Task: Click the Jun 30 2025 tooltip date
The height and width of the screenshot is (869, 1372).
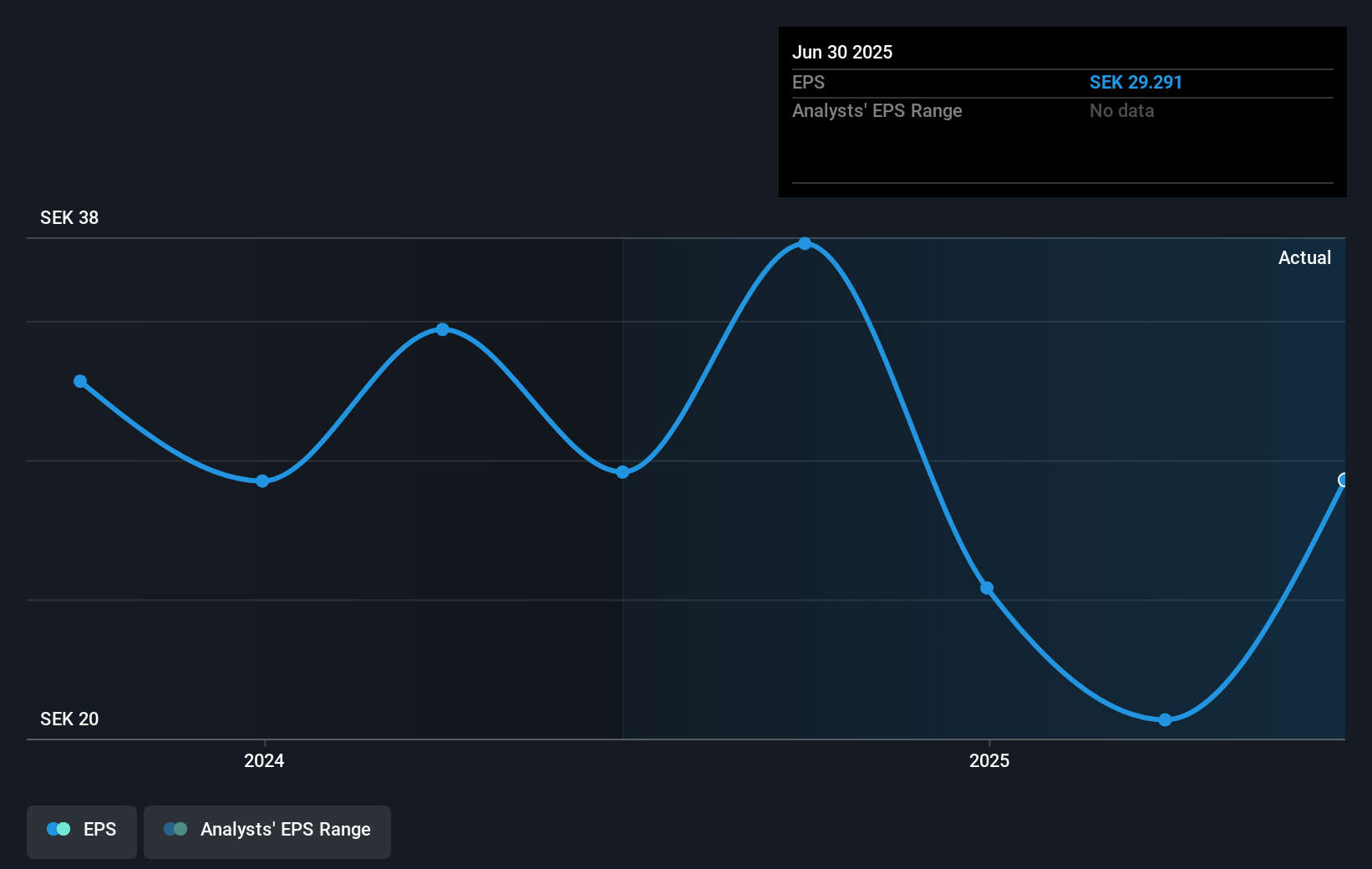Action: tap(842, 52)
